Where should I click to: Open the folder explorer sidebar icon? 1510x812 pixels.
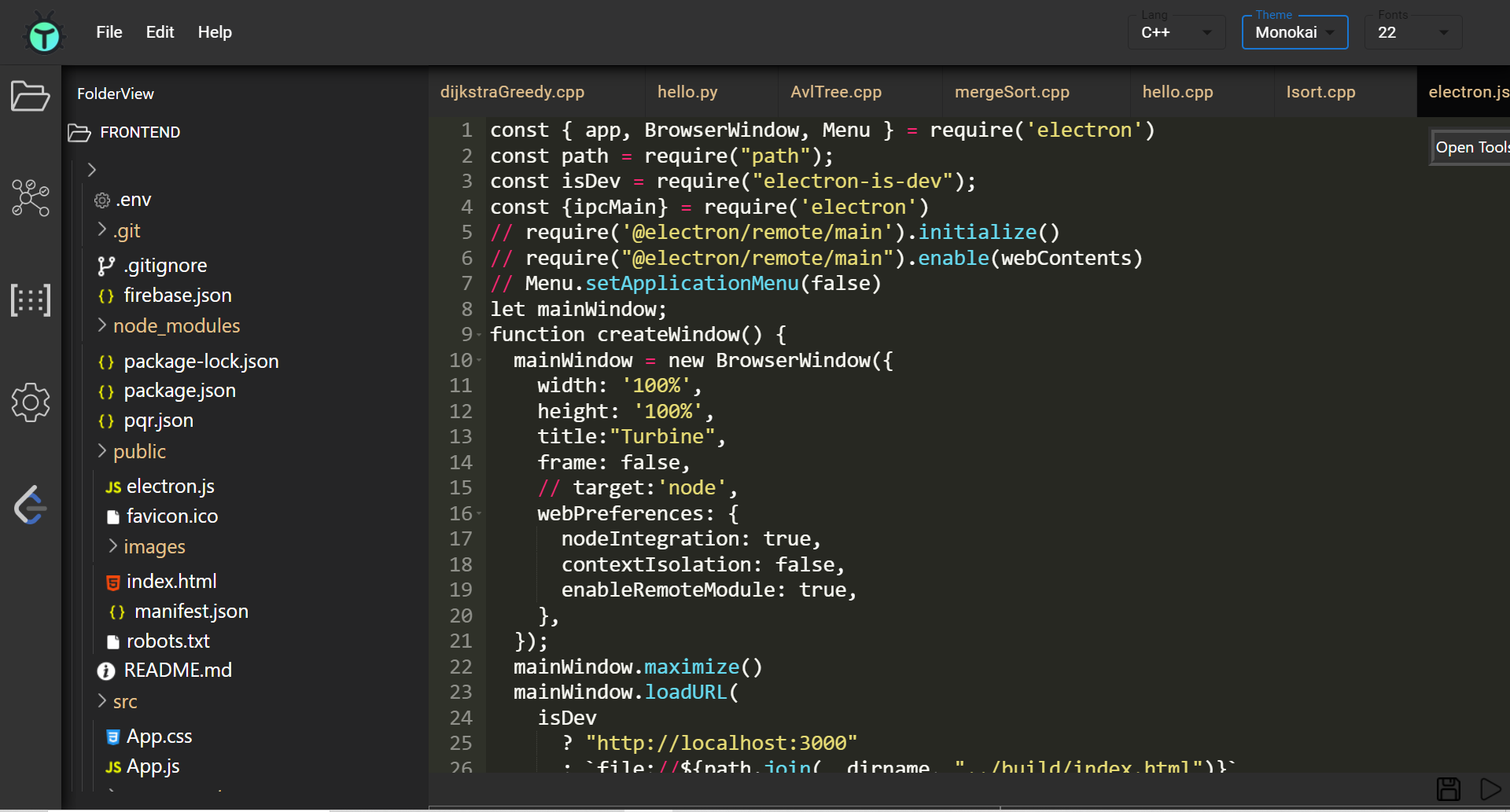tap(31, 96)
